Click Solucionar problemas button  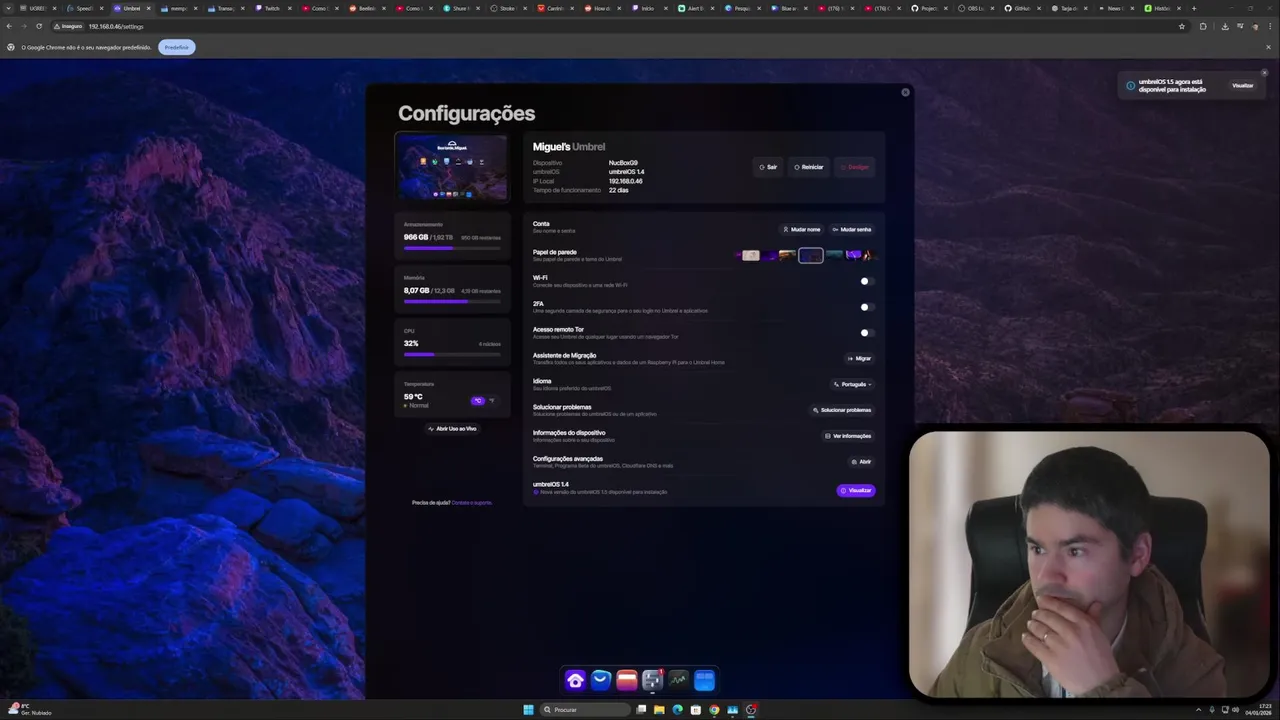tap(842, 410)
